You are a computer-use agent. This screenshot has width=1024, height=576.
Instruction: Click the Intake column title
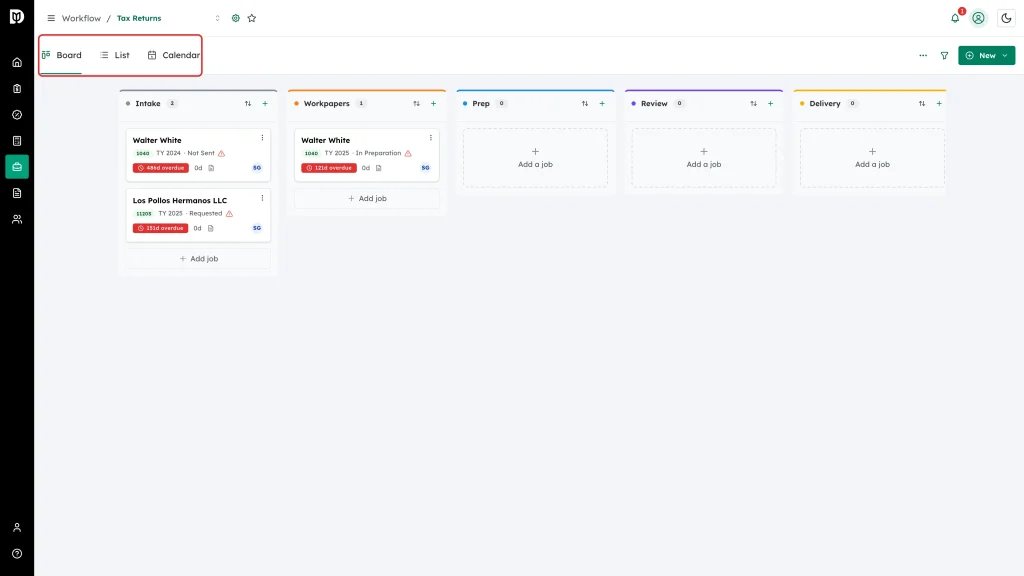pyautogui.click(x=148, y=103)
